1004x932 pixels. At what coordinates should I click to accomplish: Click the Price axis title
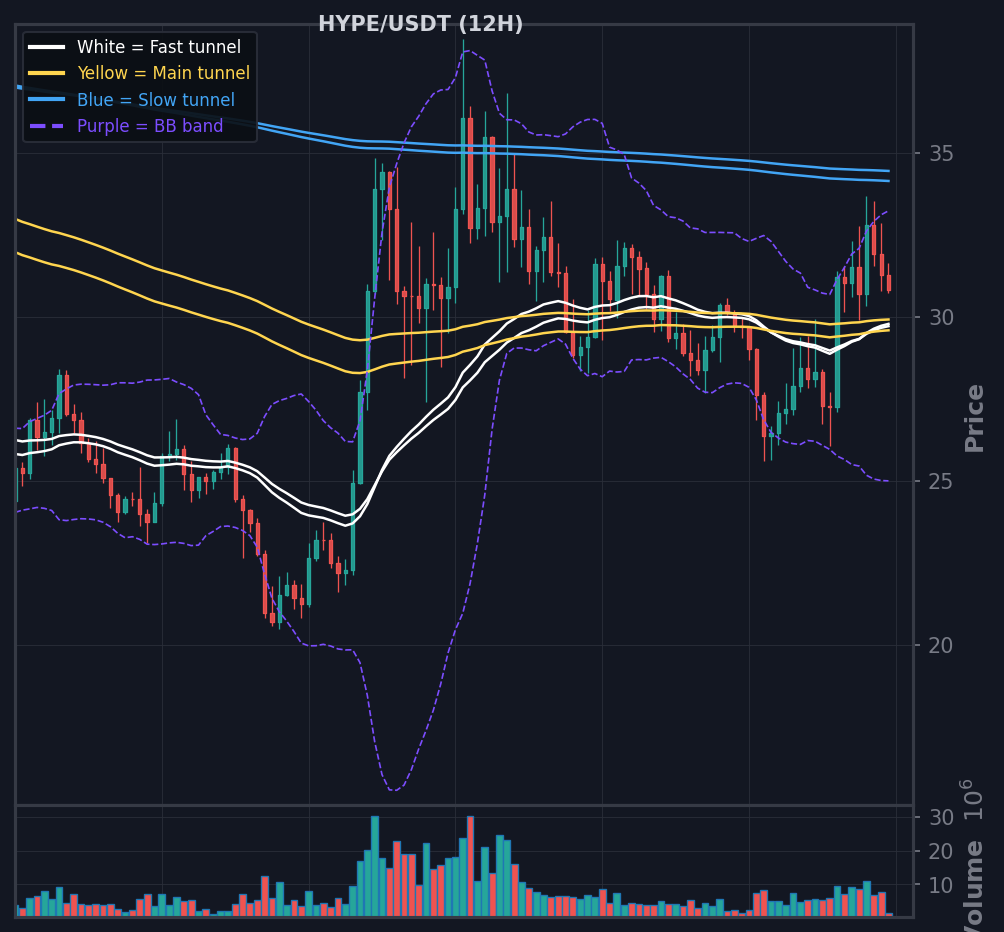click(x=974, y=418)
